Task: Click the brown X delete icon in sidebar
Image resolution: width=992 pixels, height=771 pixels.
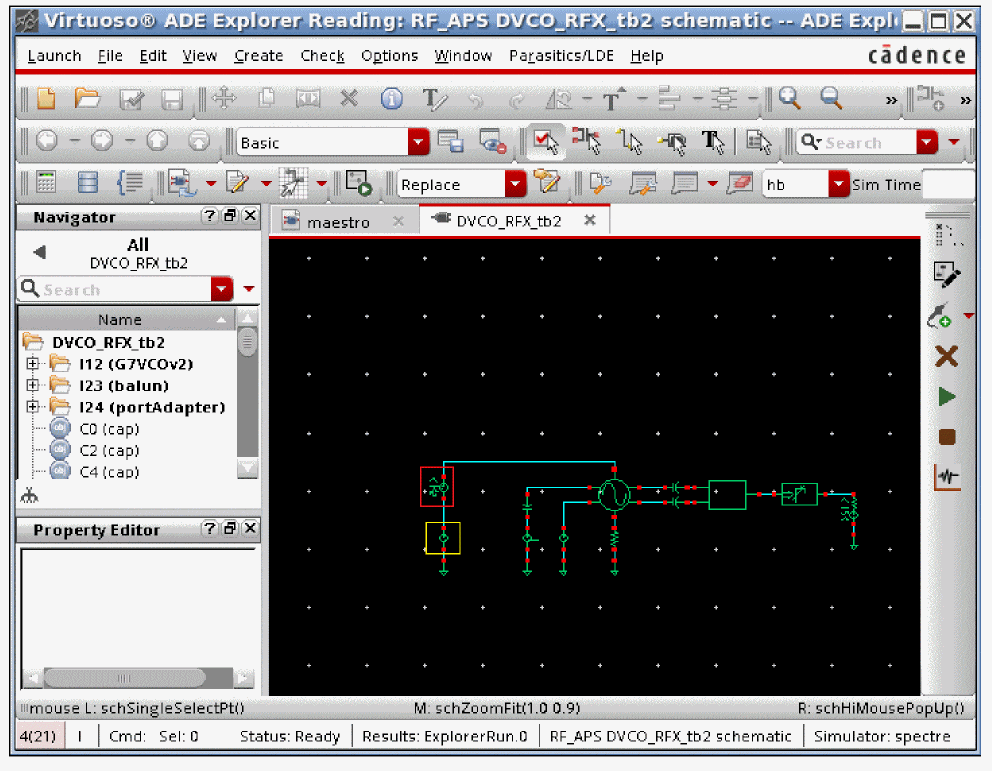Action: [x=946, y=356]
